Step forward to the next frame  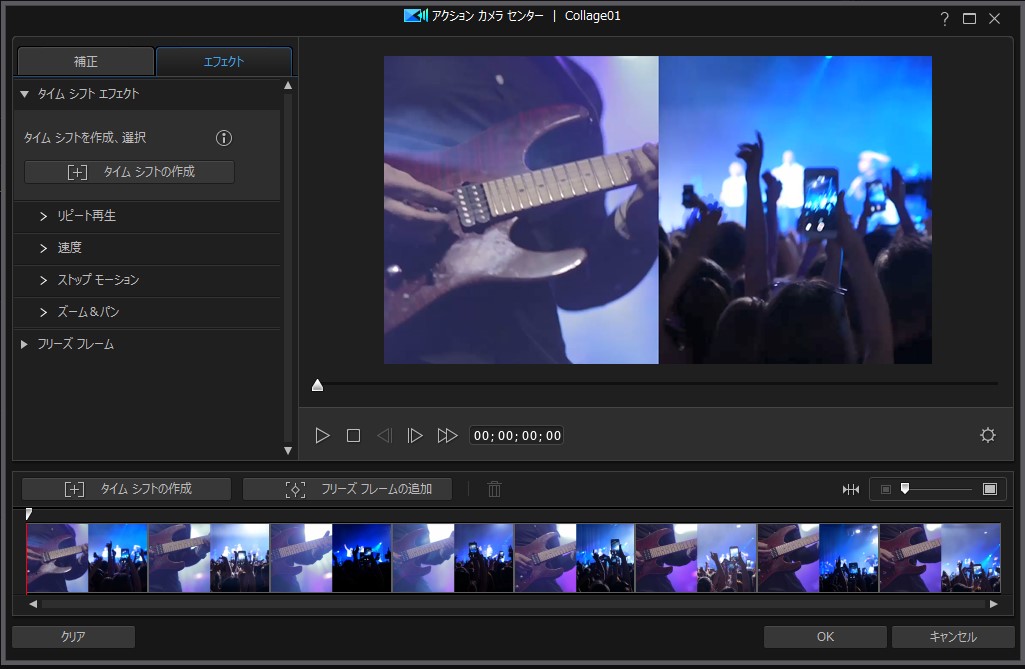coord(414,436)
